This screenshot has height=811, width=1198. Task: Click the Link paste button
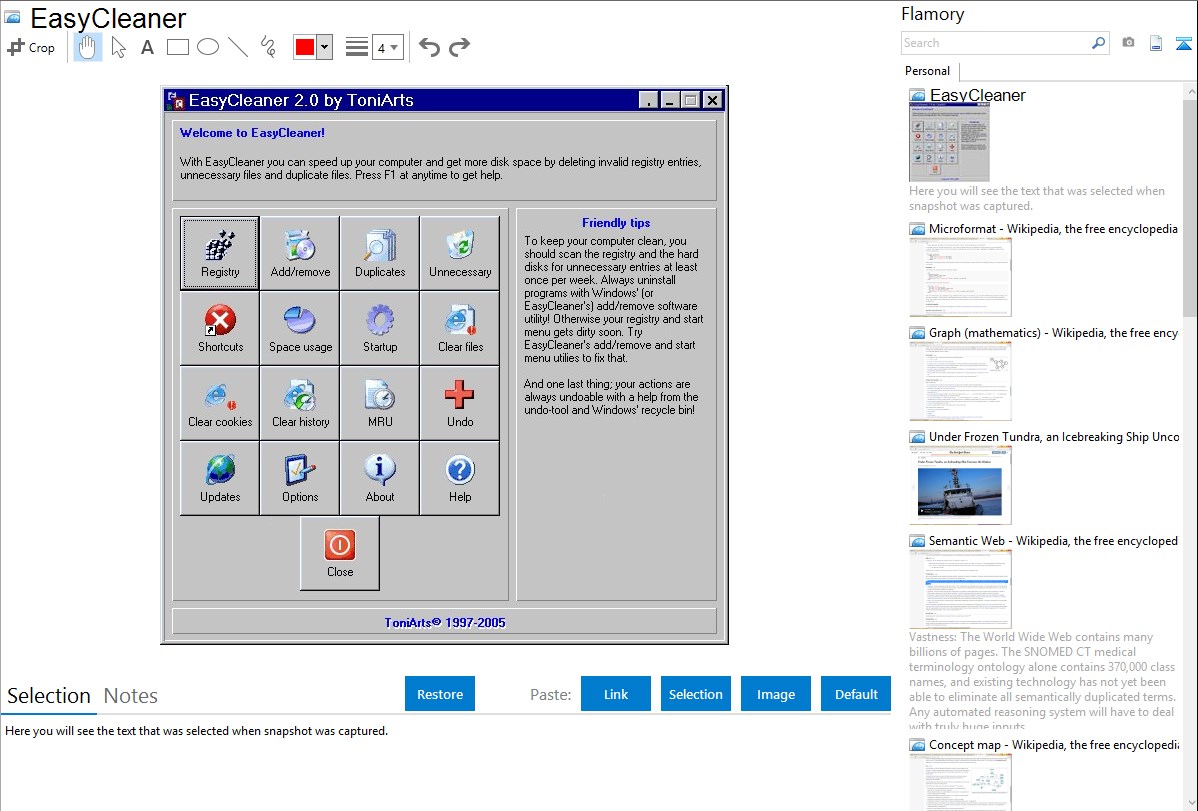616,693
